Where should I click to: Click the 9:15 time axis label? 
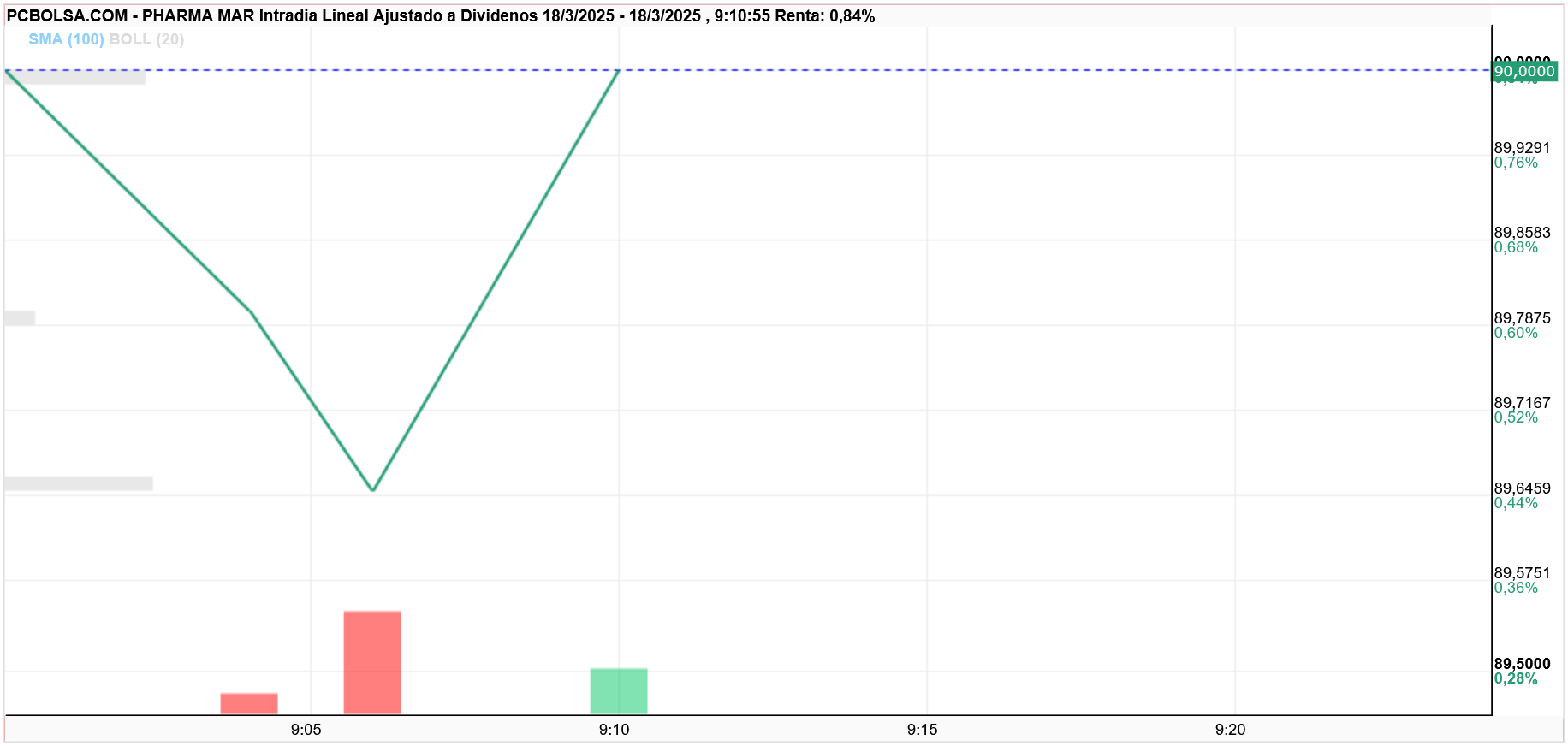pyautogui.click(x=922, y=730)
